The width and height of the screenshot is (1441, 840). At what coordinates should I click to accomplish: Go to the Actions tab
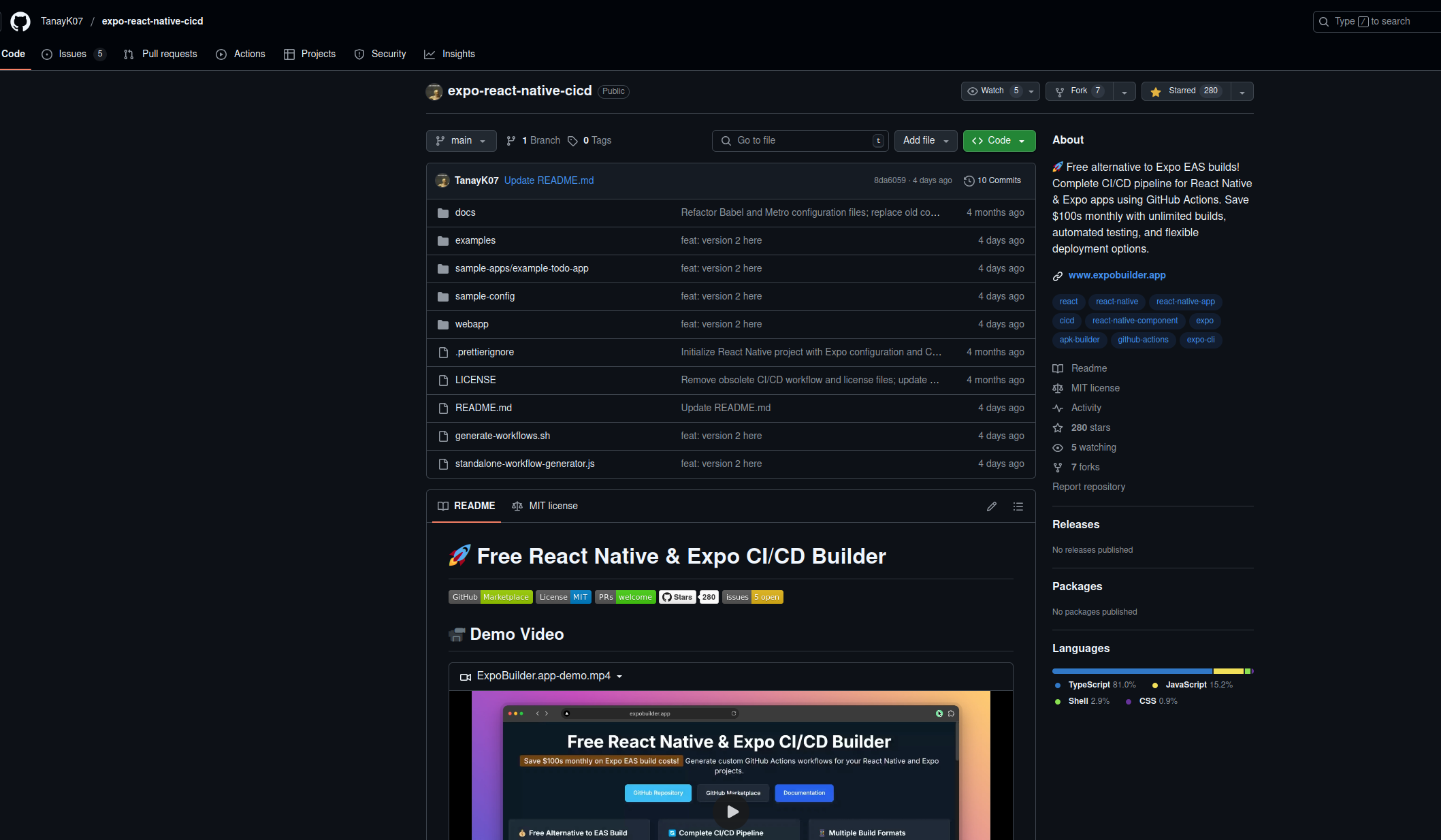241,54
